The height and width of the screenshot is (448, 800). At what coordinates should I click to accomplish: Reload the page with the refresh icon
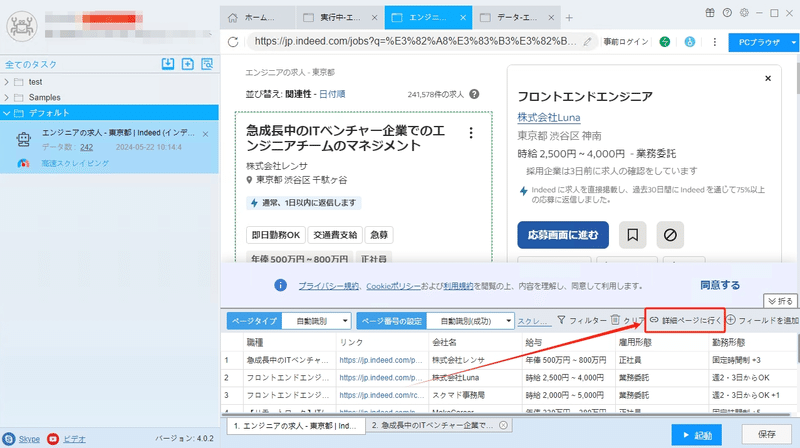233,42
